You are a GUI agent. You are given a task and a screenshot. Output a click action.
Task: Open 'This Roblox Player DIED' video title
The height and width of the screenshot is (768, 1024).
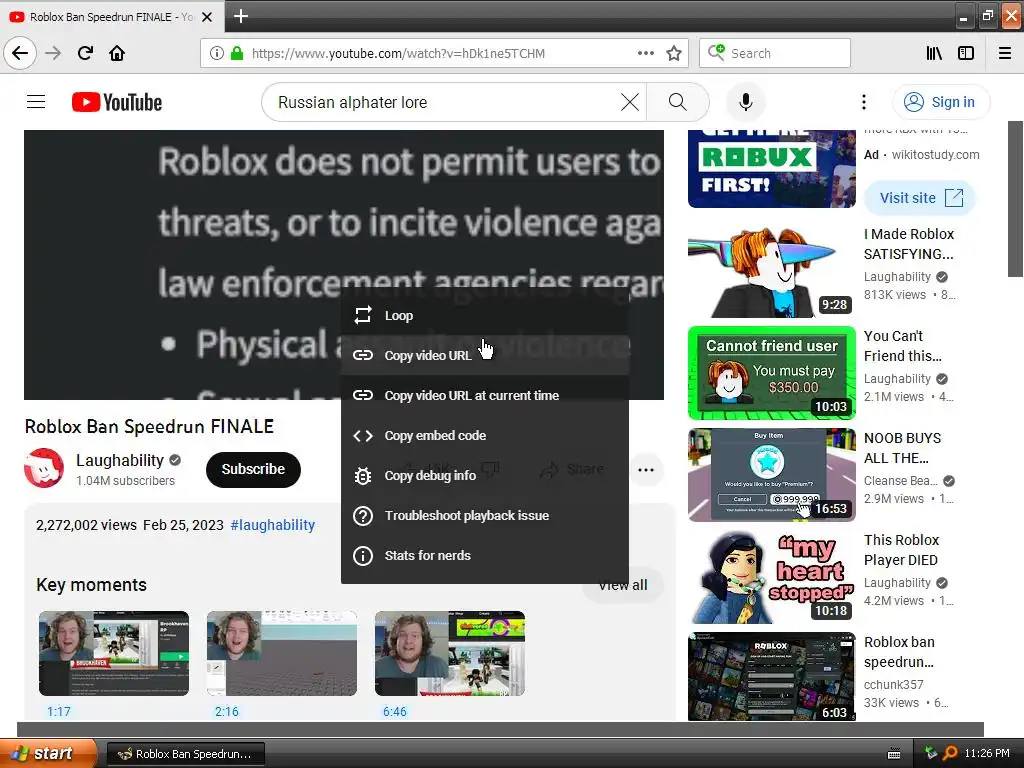[901, 550]
